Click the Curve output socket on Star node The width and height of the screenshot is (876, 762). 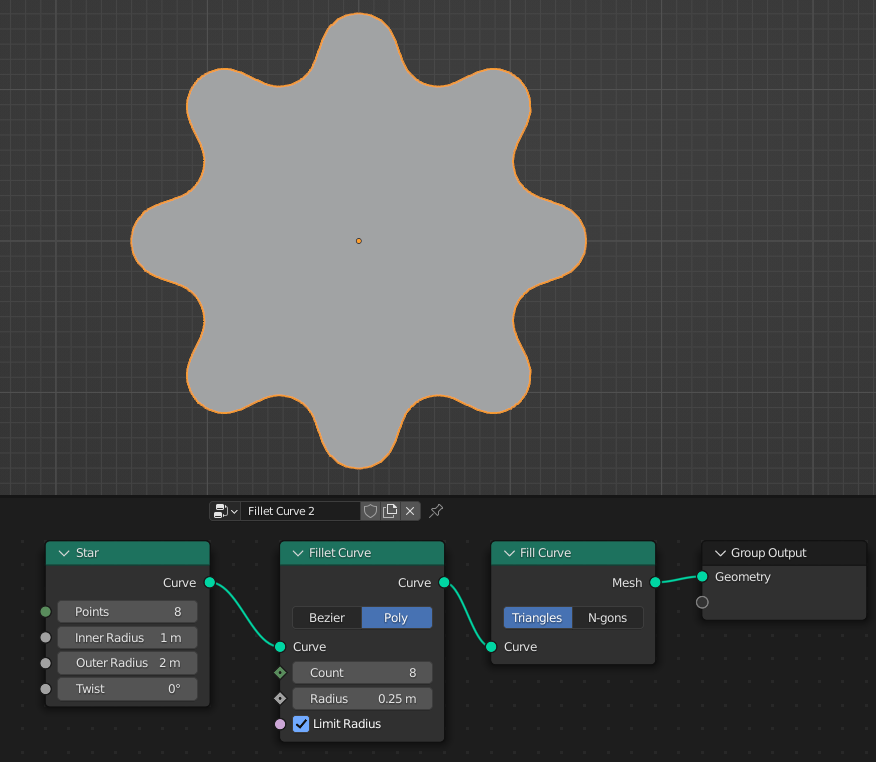click(210, 582)
